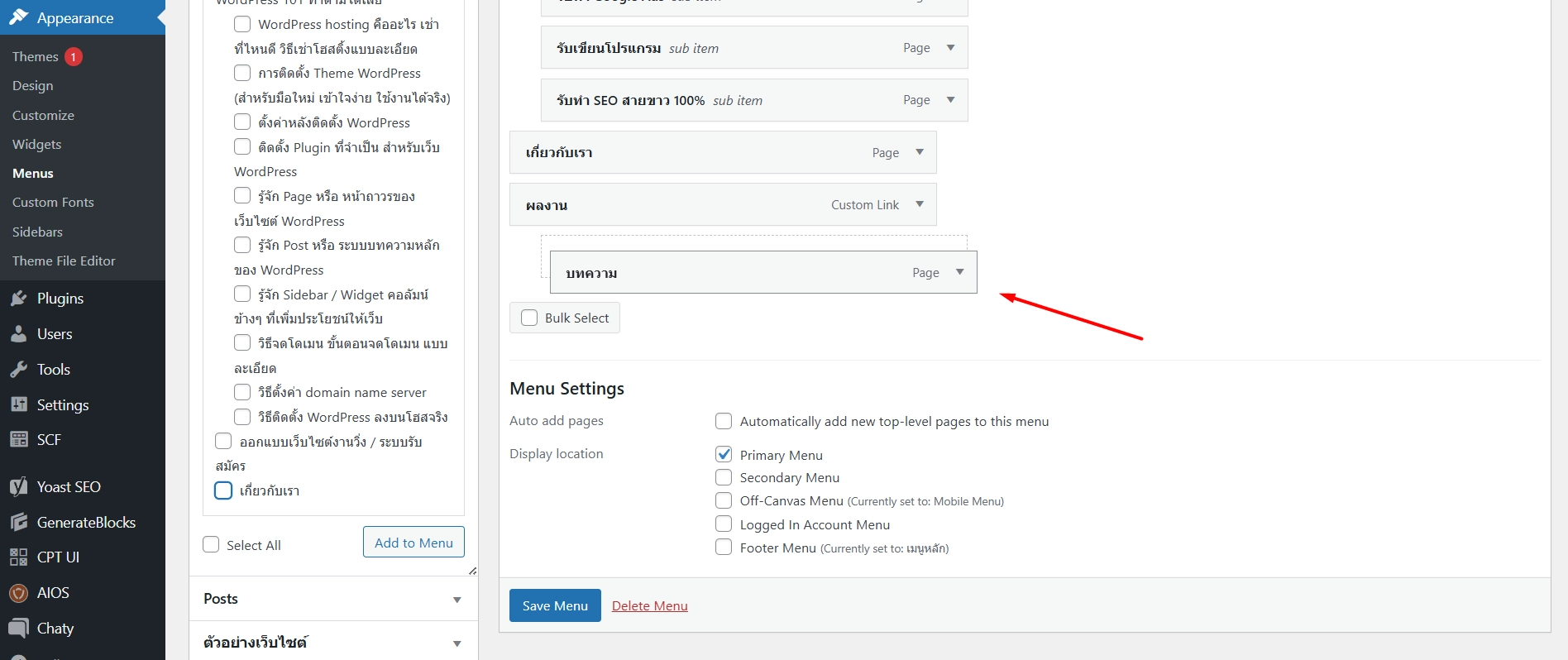Click the Appearance paintbrush icon
The width and height of the screenshot is (1568, 660).
[x=18, y=17]
